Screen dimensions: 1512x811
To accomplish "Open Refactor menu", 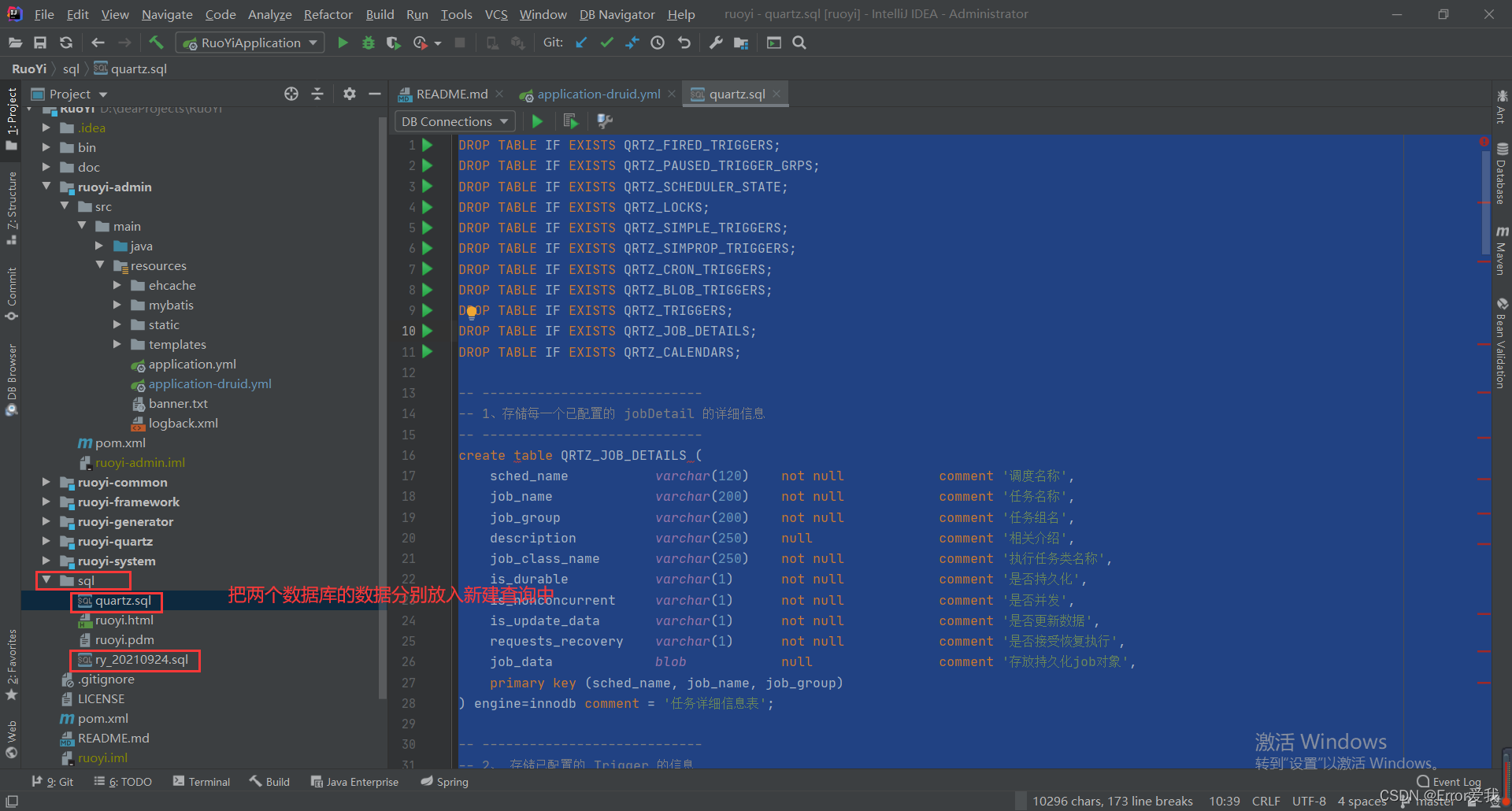I will click(x=328, y=14).
